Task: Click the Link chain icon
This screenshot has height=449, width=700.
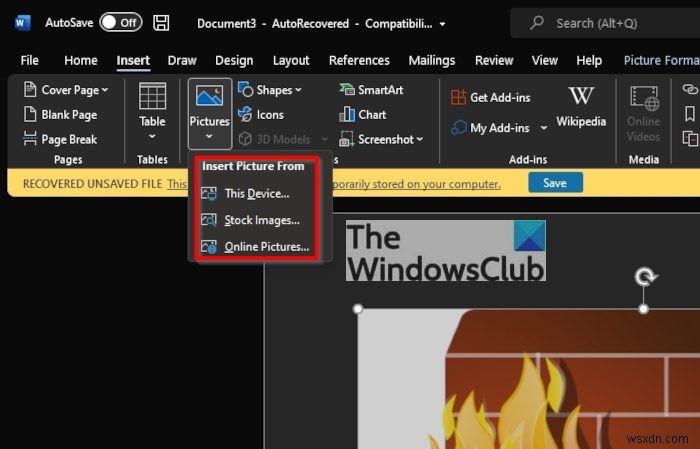Action: [690, 89]
